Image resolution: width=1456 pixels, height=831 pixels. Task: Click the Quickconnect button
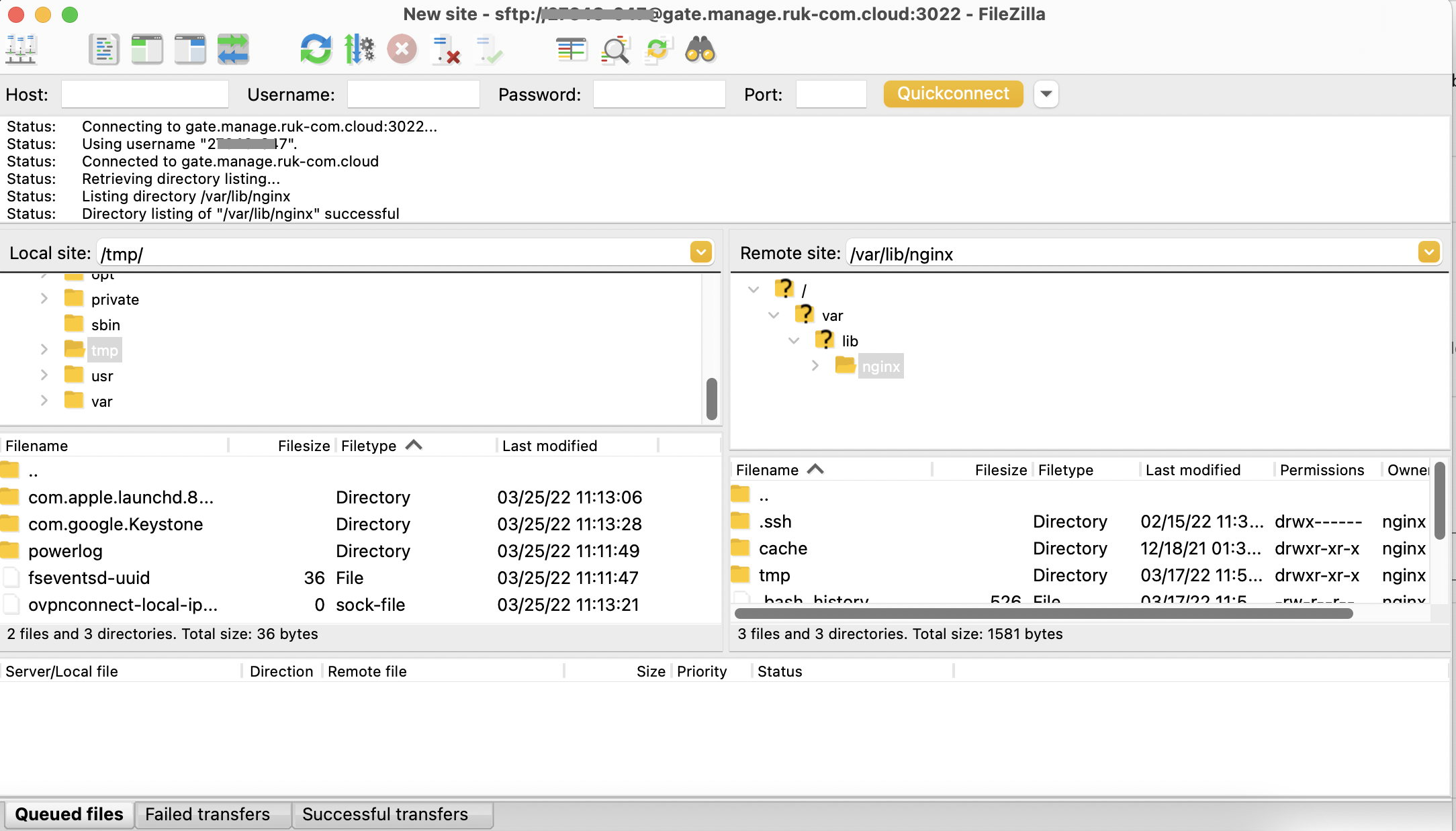coord(954,94)
